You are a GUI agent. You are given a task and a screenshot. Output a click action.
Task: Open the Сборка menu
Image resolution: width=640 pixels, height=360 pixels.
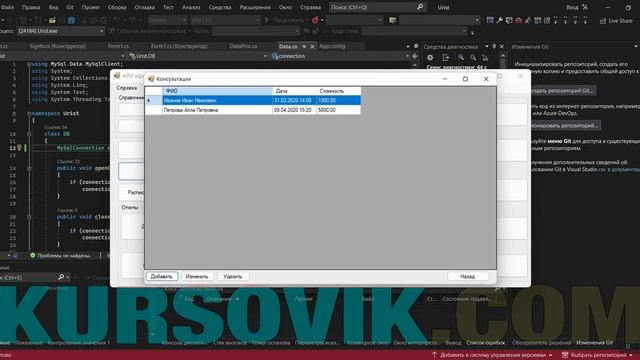tap(117, 7)
